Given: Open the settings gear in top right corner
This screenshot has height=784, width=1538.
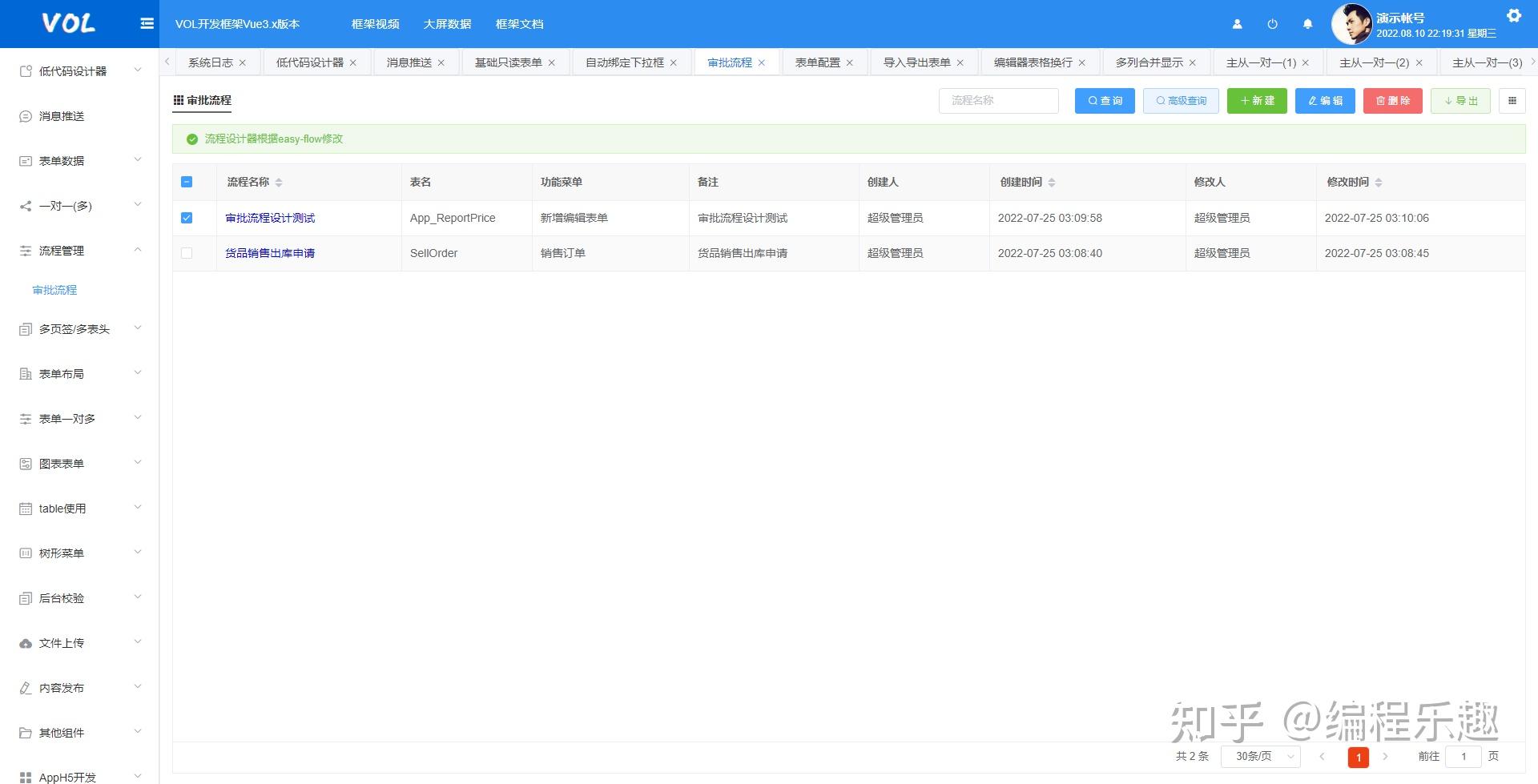Looking at the screenshot, I should tap(1514, 14).
